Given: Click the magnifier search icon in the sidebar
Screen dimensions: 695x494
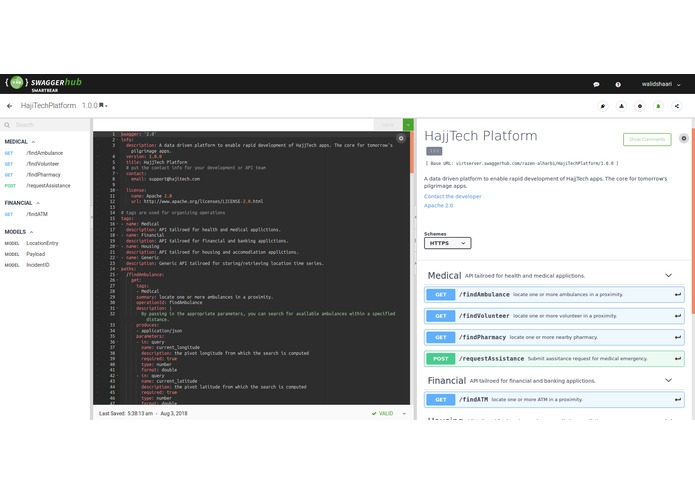Looking at the screenshot, I should pyautogui.click(x=7, y=125).
